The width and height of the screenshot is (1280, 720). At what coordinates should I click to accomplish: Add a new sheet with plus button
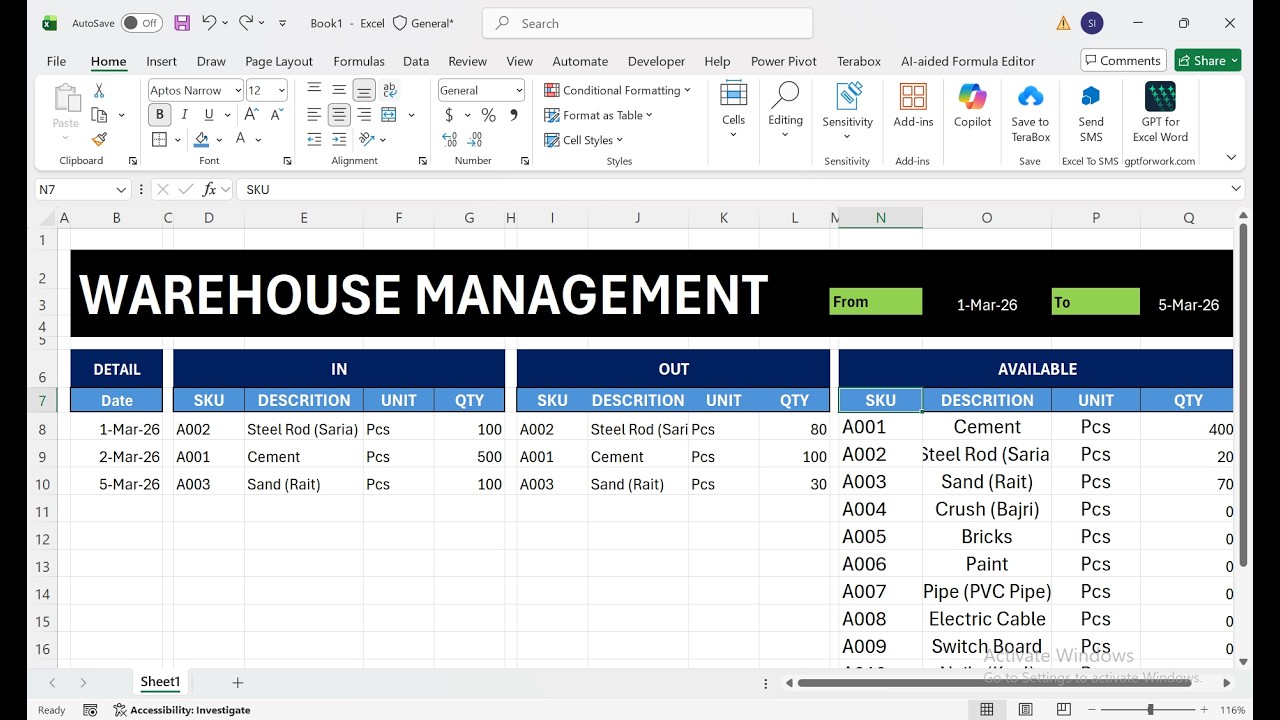[238, 682]
